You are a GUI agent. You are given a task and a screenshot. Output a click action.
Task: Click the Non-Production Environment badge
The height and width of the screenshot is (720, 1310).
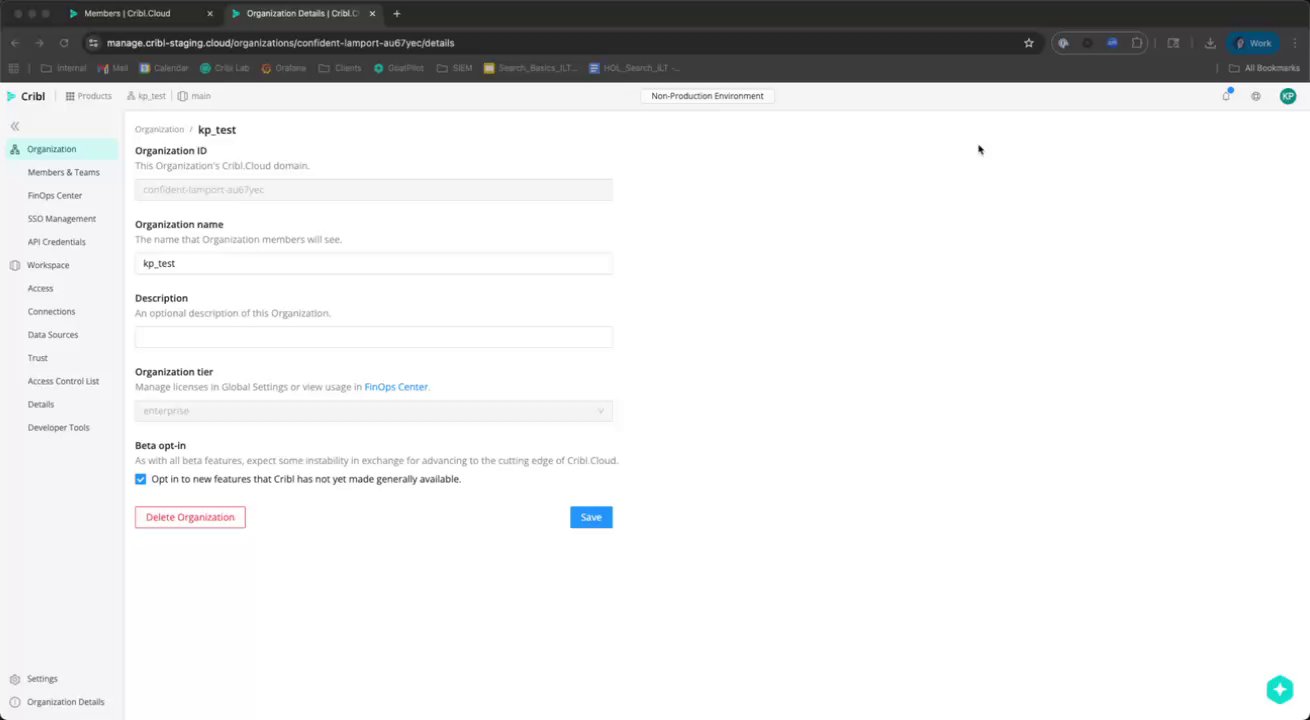tap(707, 96)
